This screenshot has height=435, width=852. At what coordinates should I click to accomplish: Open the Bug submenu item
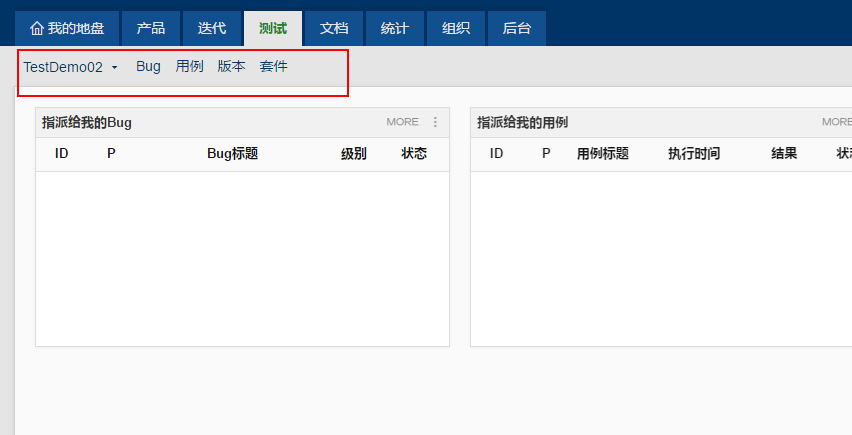(148, 66)
